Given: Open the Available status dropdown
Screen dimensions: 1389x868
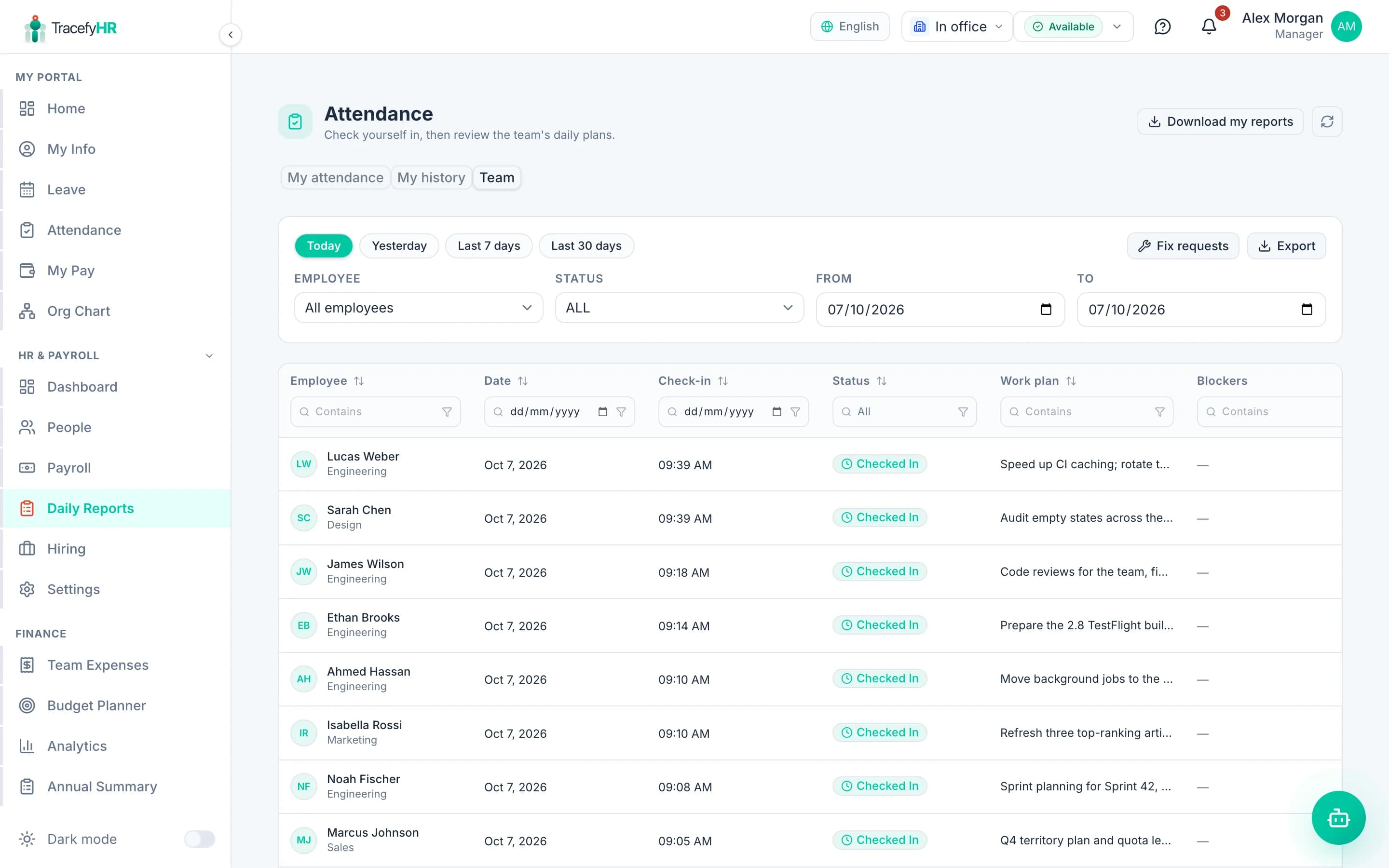Looking at the screenshot, I should coord(1073,27).
